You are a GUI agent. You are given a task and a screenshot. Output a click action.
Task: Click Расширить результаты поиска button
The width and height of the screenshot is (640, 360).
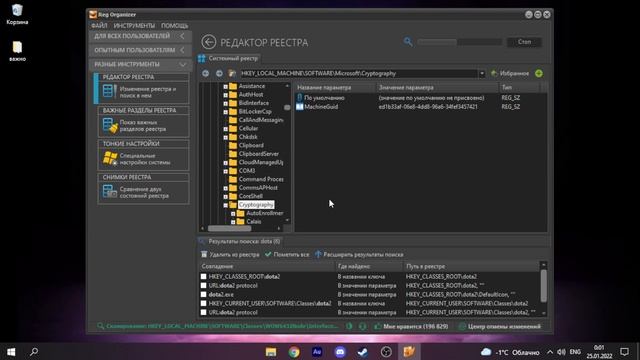[359, 254]
